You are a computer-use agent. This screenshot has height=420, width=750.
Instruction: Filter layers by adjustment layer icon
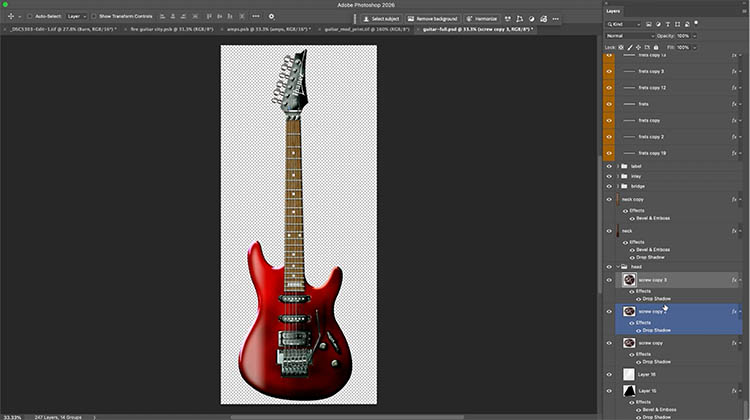pyautogui.click(x=658, y=24)
